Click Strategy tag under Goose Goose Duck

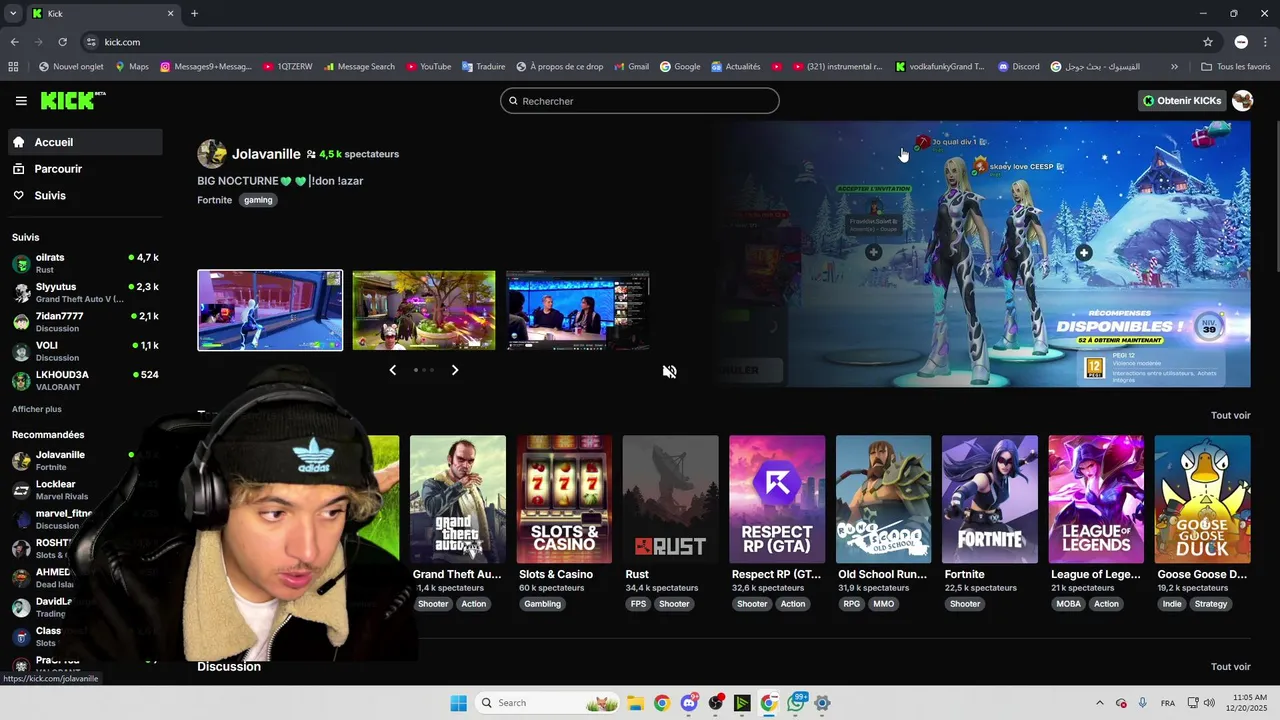pyautogui.click(x=1211, y=604)
